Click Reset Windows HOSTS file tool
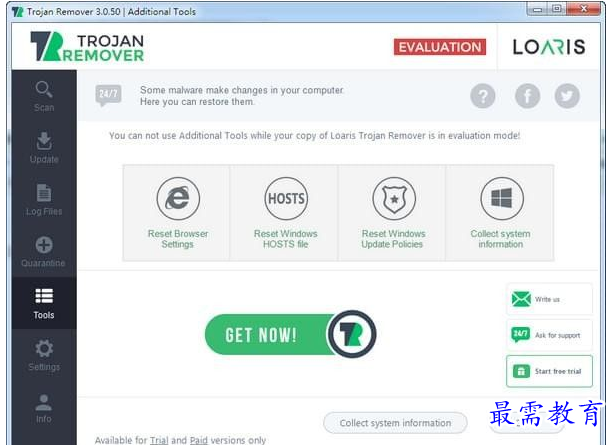Image resolution: width=611 pixels, height=445 pixels. [x=286, y=213]
